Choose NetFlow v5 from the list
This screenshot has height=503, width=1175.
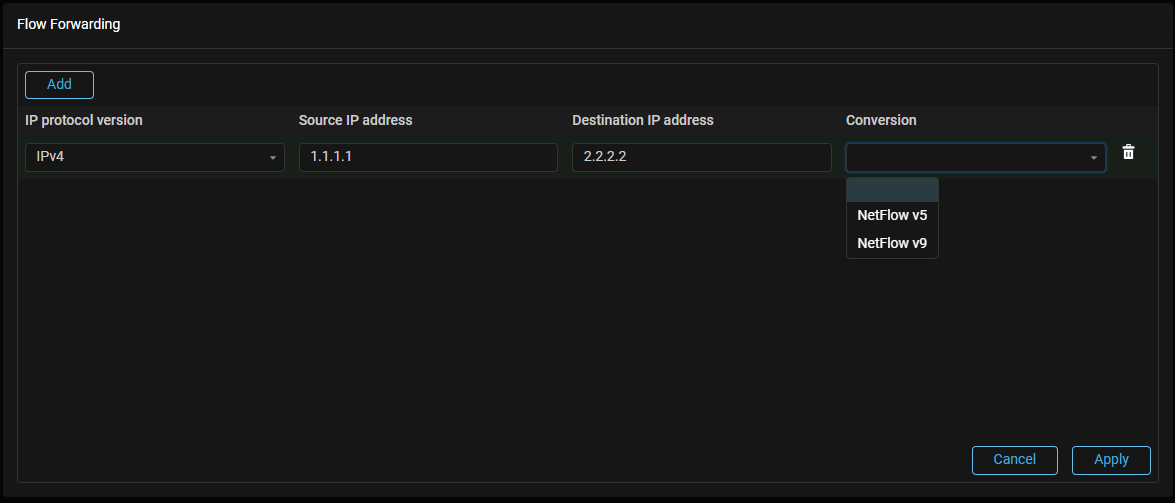pos(892,215)
